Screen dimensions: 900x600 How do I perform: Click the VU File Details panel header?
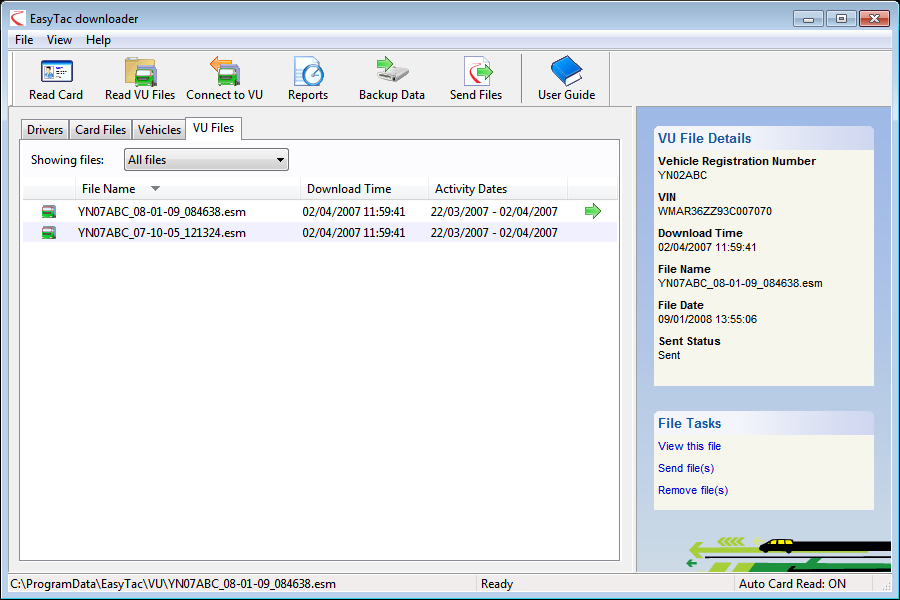(x=763, y=138)
